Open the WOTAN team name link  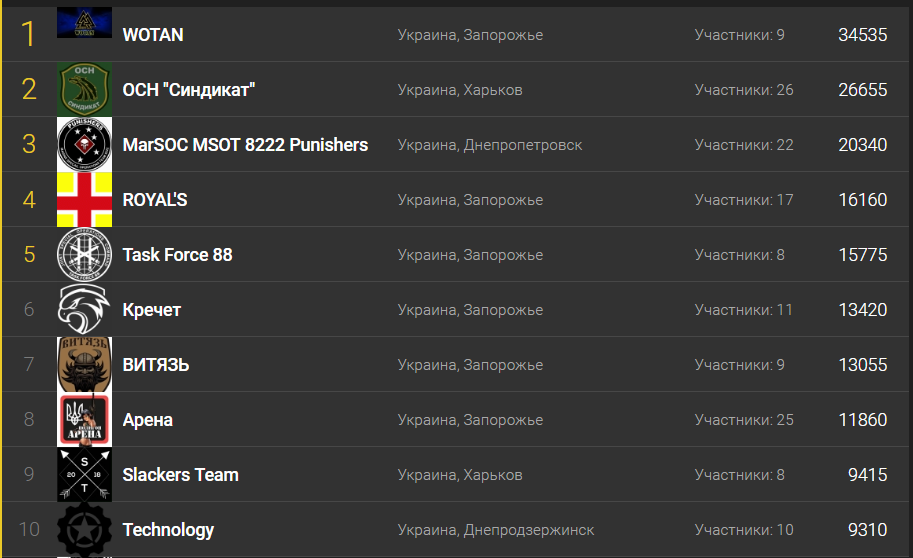[x=153, y=35]
